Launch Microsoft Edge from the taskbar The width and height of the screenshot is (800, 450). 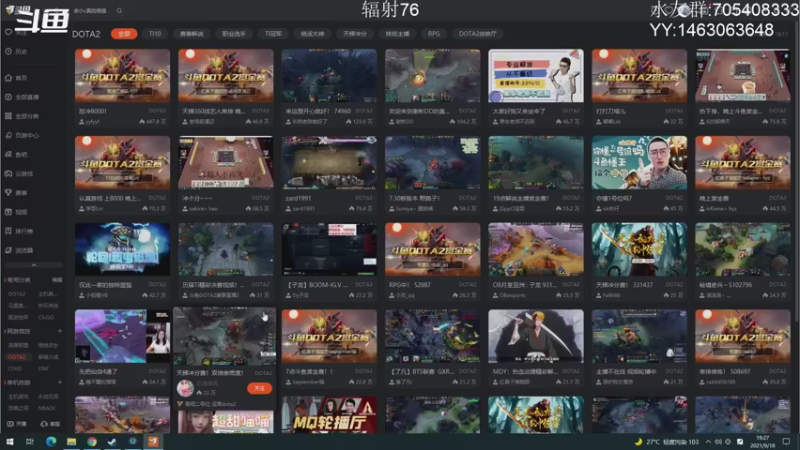pos(51,441)
